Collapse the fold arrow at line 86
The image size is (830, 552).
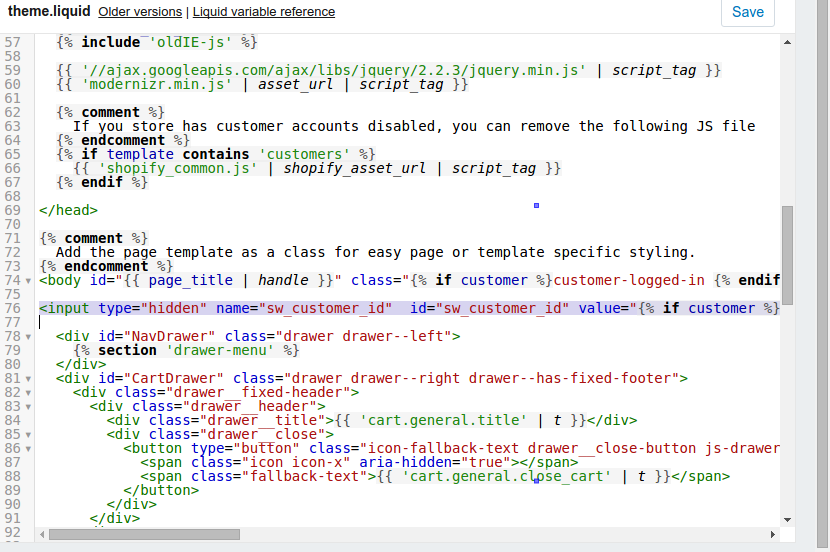(x=29, y=449)
